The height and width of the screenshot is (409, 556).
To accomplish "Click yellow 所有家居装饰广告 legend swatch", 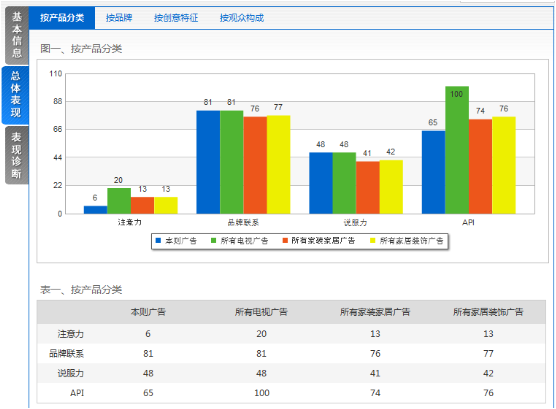I will 373,241.
